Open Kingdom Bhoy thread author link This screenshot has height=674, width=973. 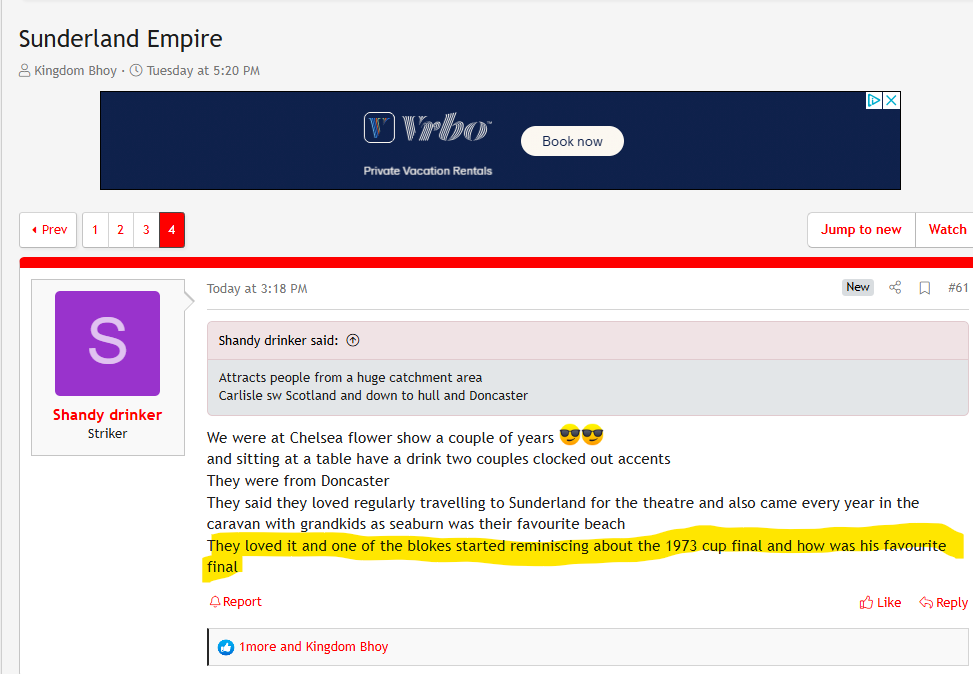pyautogui.click(x=75, y=71)
